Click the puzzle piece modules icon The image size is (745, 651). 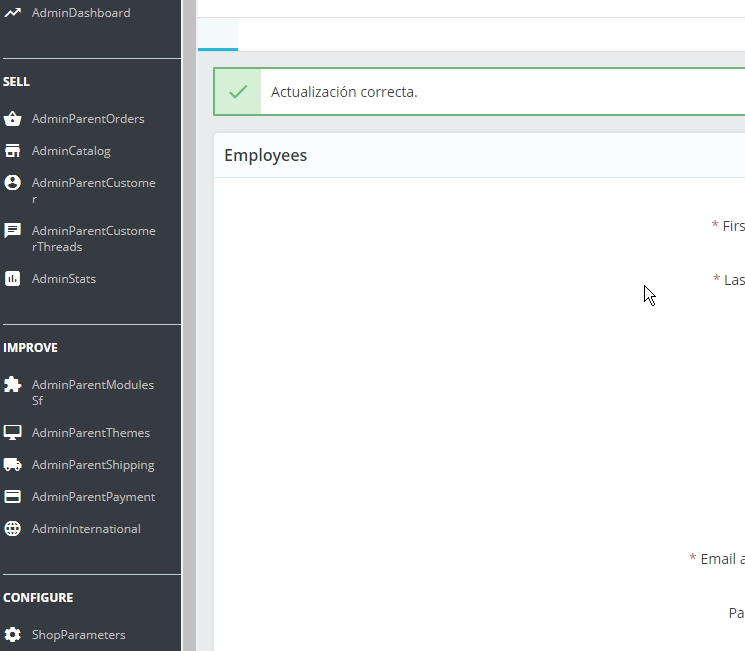point(12,384)
